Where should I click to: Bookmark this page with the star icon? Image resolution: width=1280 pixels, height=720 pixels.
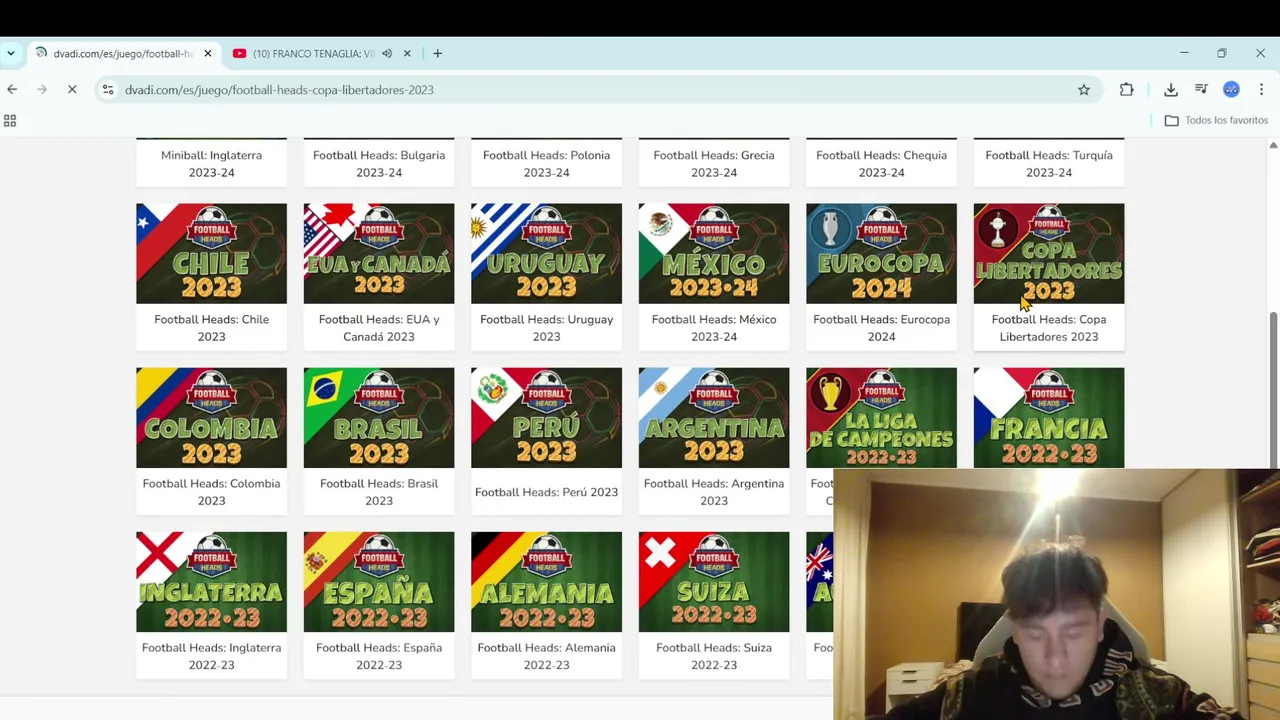click(x=1084, y=90)
